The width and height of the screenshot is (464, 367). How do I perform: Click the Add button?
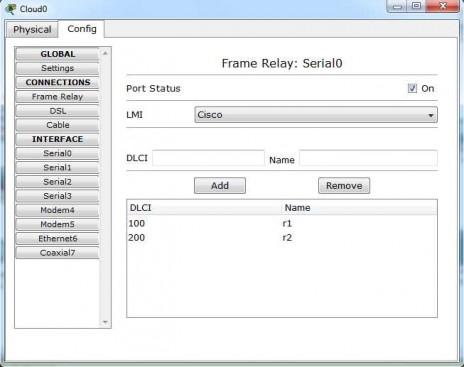pyautogui.click(x=220, y=186)
